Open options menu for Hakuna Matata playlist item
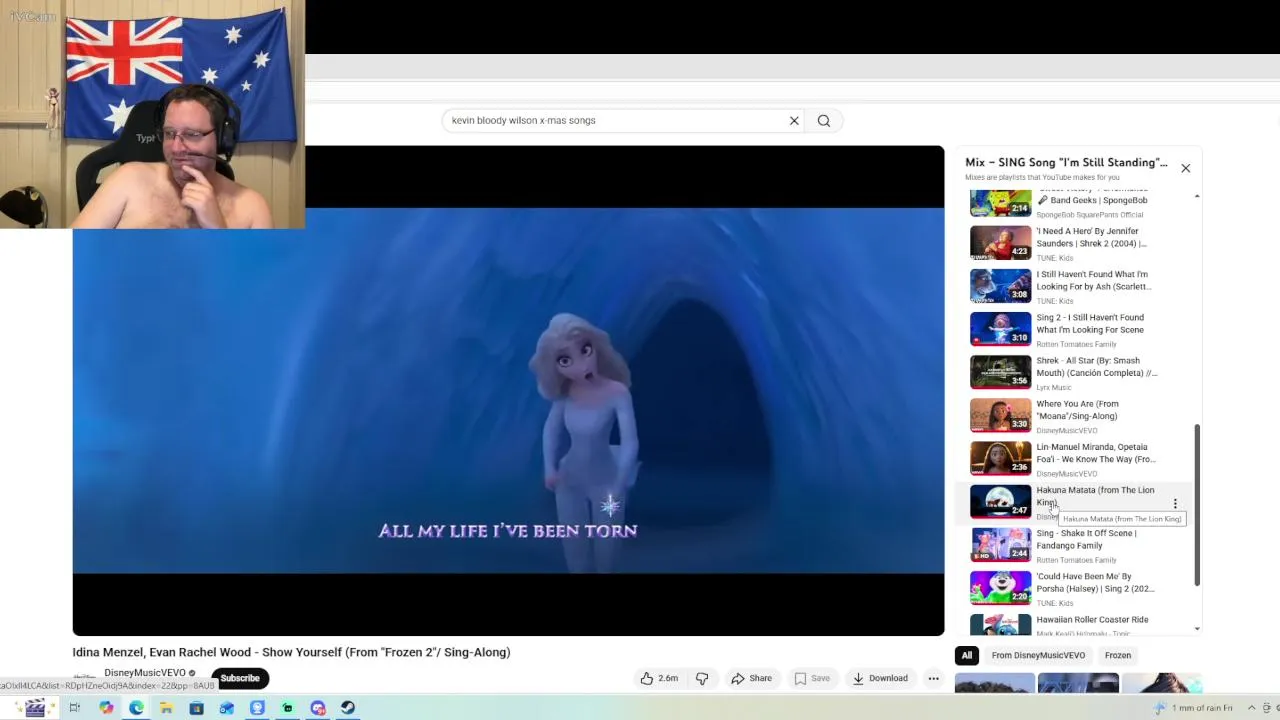The image size is (1280, 720). [x=1175, y=504]
